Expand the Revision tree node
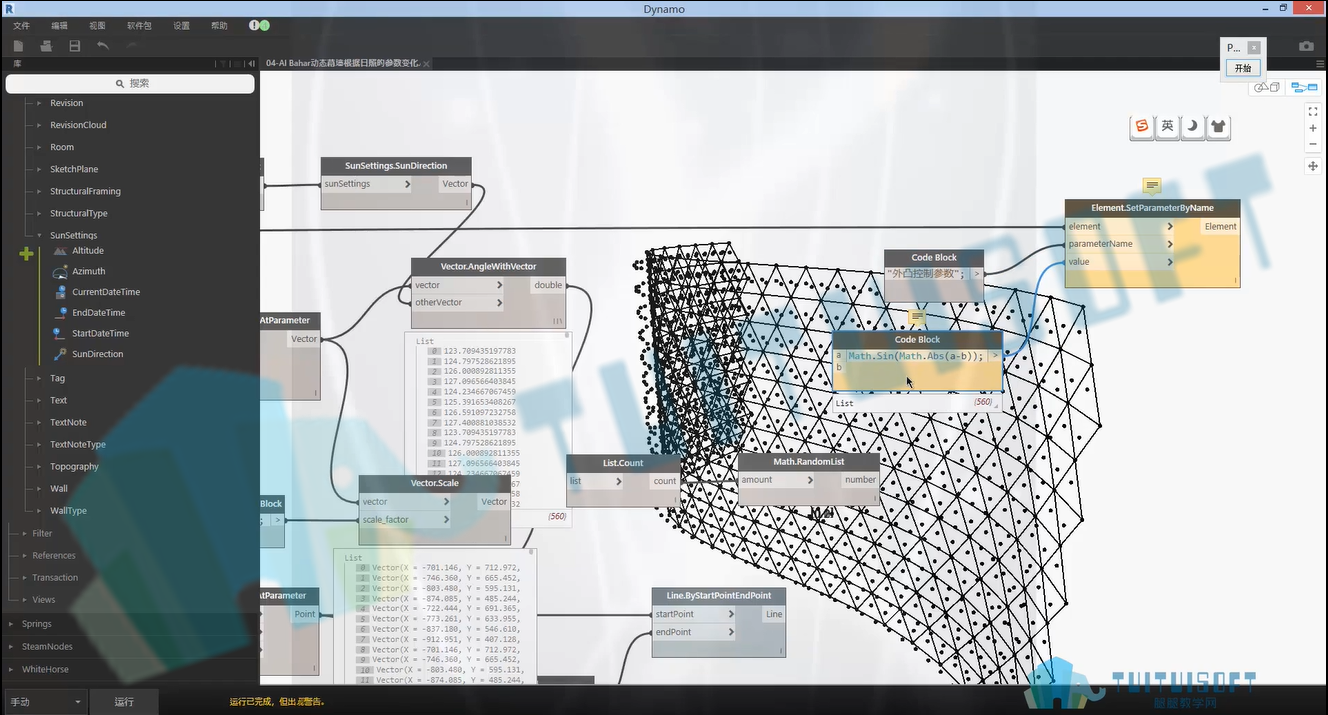The image size is (1328, 715). tap(40, 103)
